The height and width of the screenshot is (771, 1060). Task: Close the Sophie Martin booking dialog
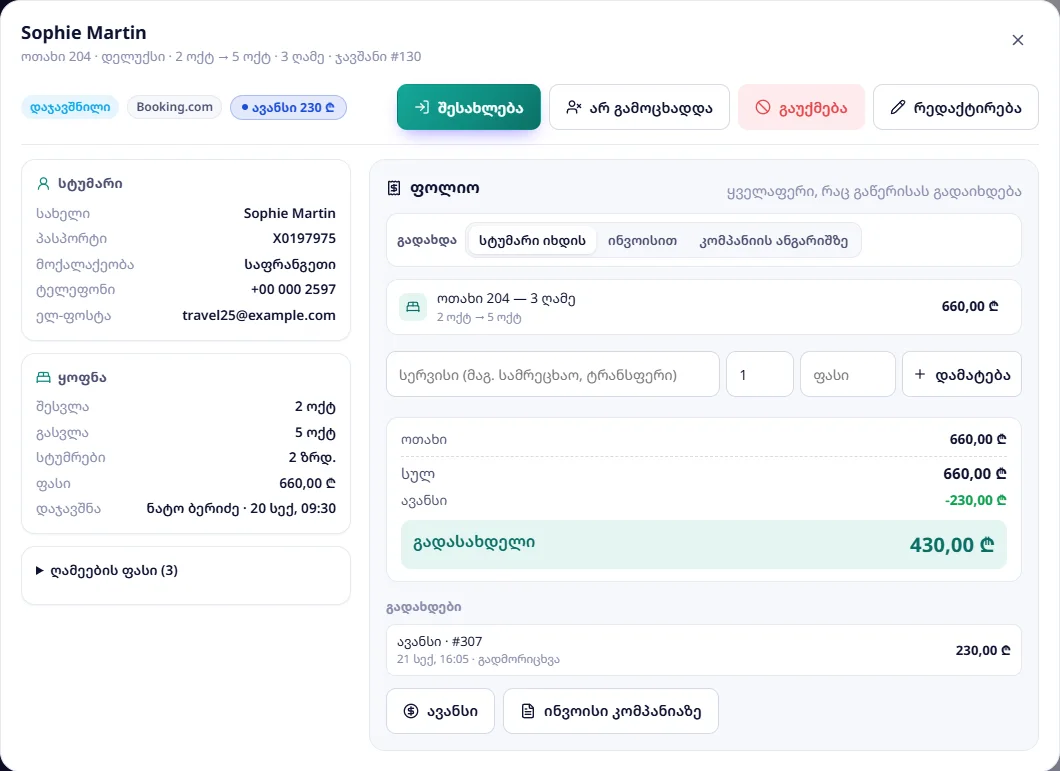(x=1017, y=40)
